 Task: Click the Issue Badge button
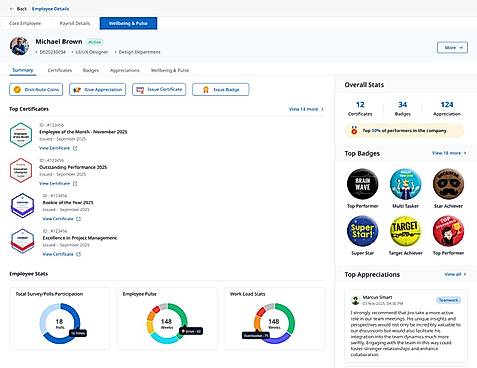coord(221,89)
